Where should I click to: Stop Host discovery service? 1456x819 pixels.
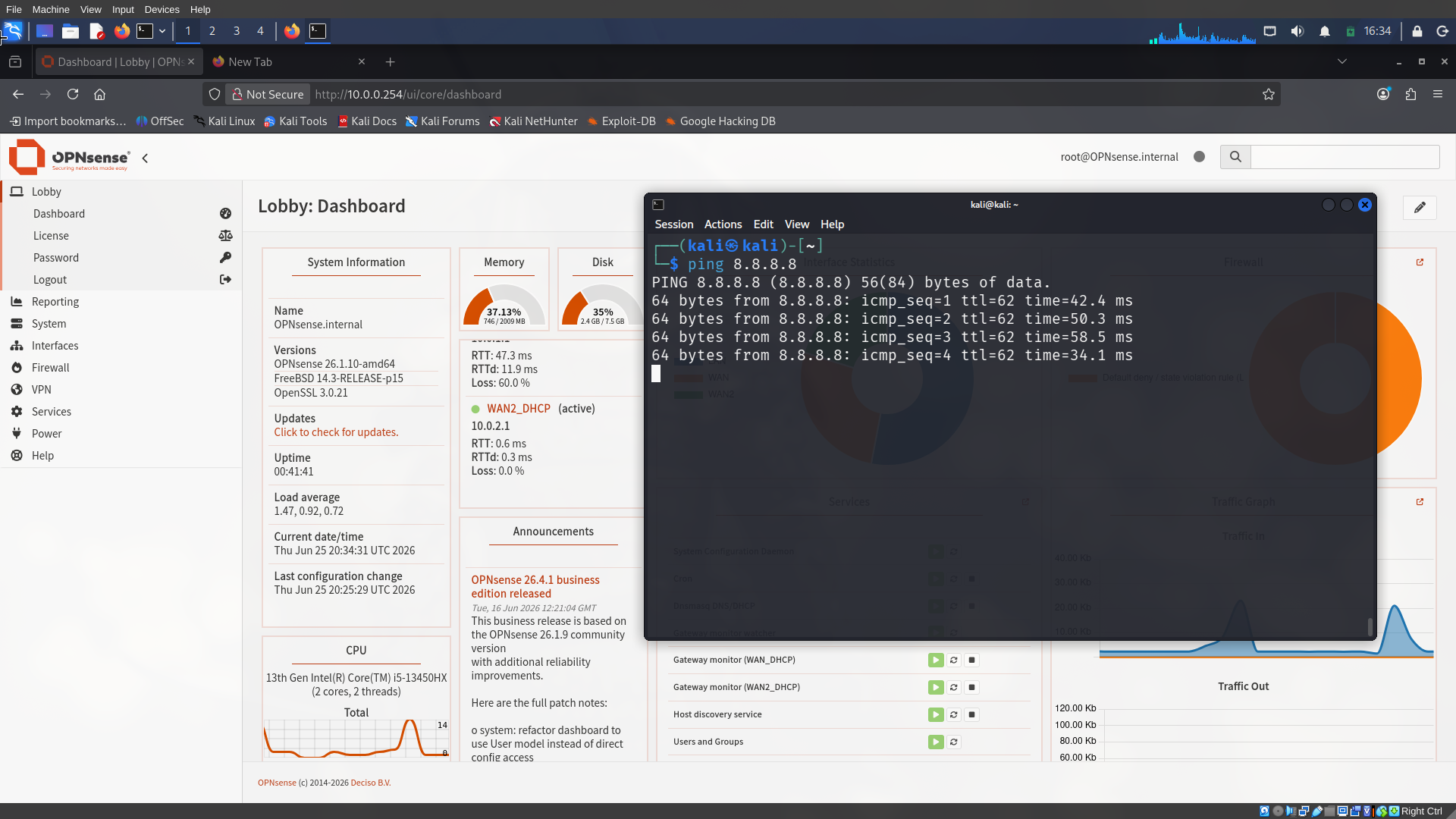[972, 715]
